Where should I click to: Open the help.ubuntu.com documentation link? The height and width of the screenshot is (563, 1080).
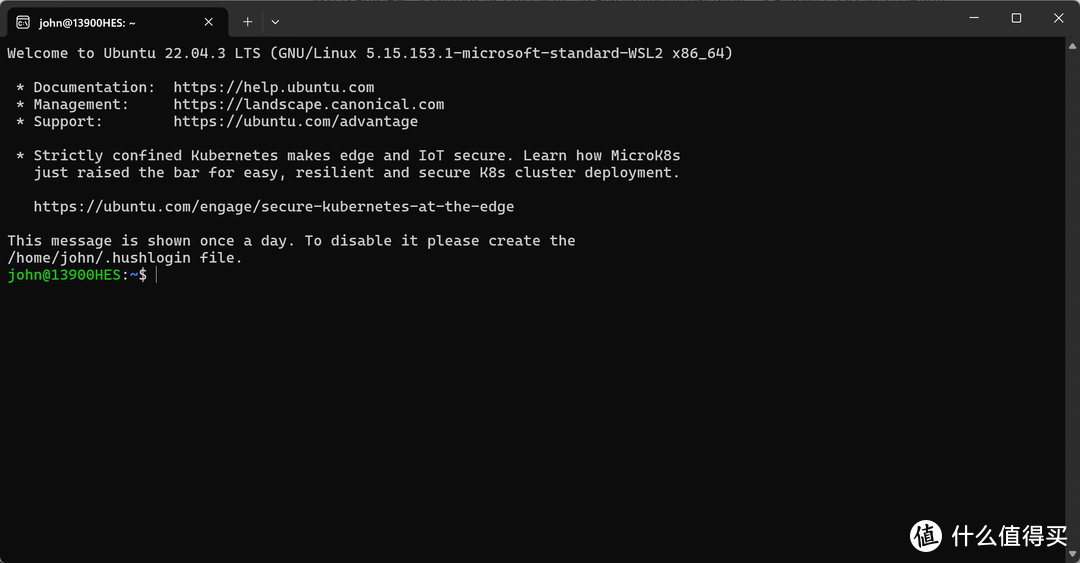click(273, 88)
